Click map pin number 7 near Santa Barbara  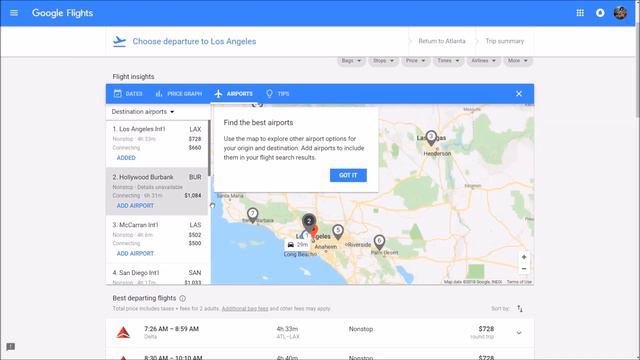pos(252,215)
